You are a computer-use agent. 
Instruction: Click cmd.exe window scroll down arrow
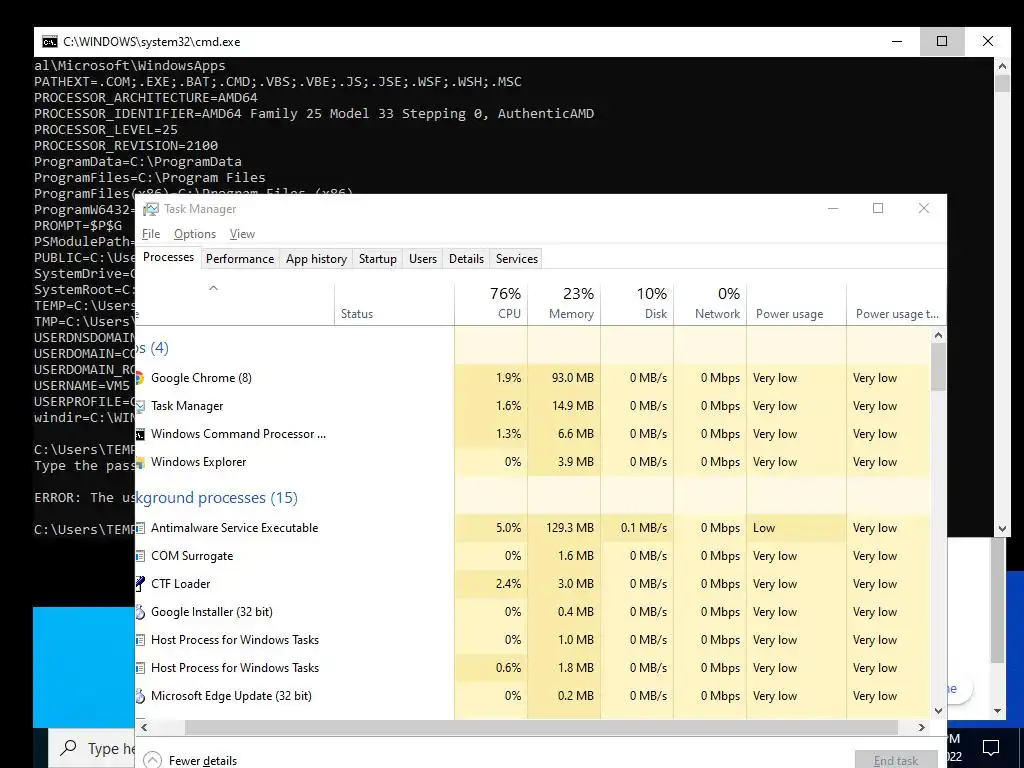(1002, 529)
